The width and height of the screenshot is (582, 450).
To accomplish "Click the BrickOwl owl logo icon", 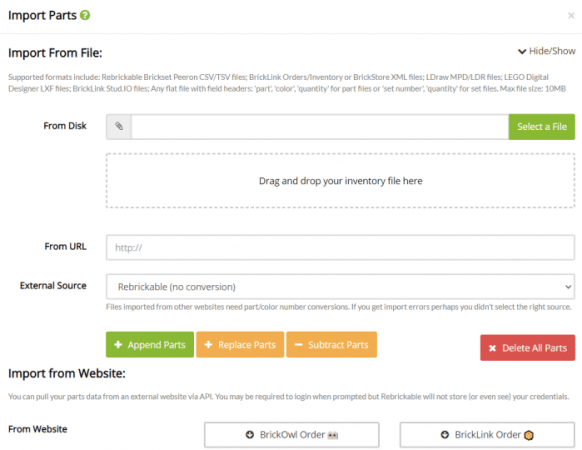I will click(x=333, y=435).
